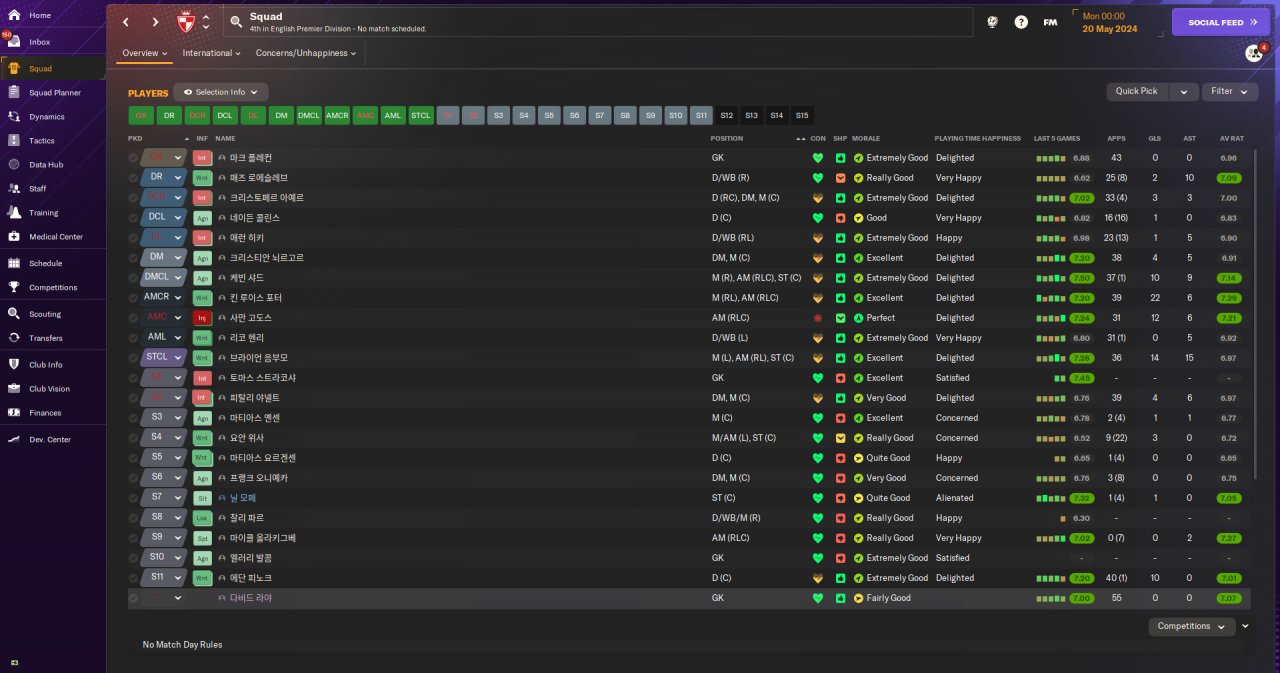Open the Inbox sidebar icon
Viewport: 1280px width, 673px height.
point(14,42)
